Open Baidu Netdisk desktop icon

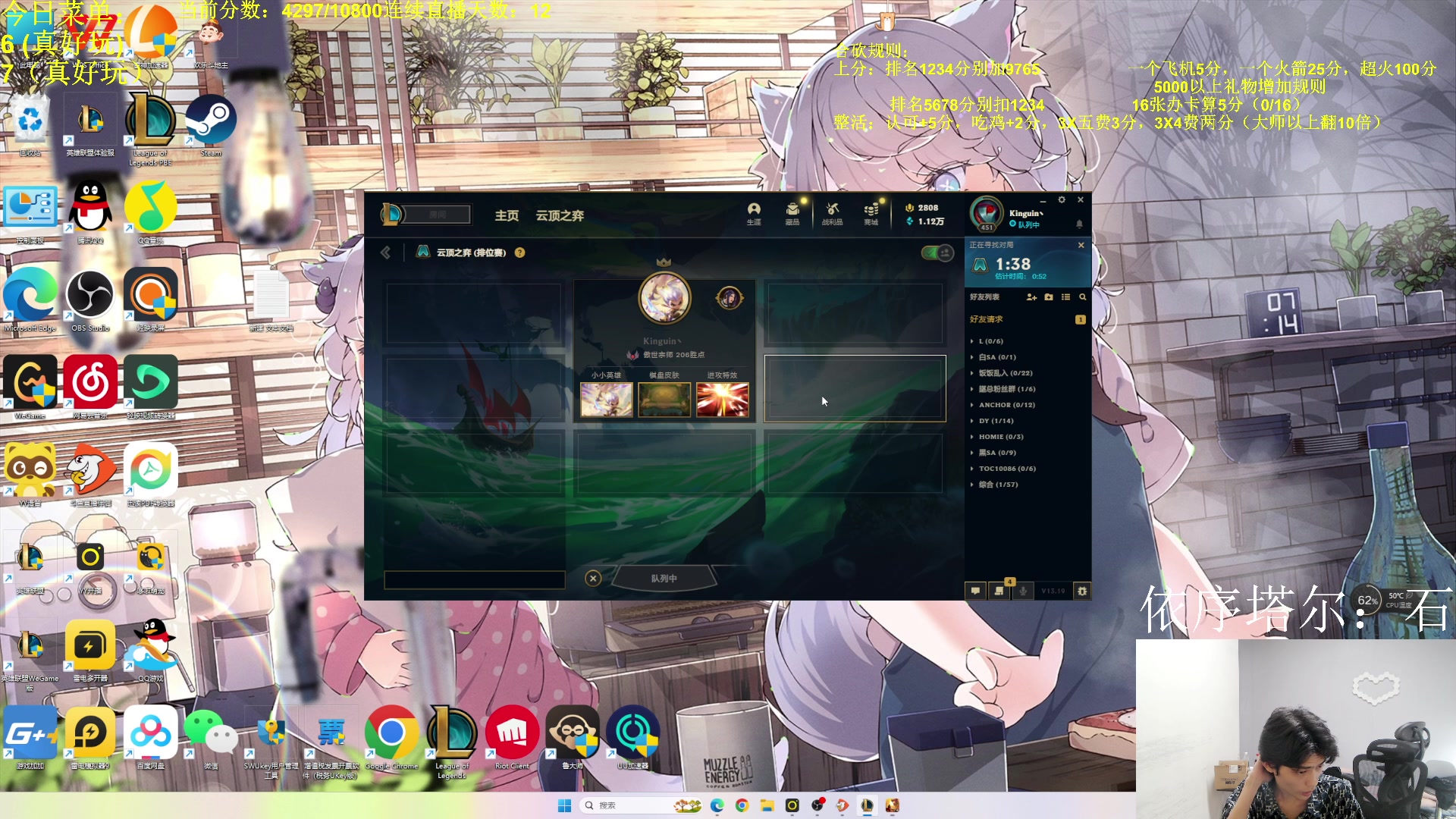pyautogui.click(x=150, y=737)
